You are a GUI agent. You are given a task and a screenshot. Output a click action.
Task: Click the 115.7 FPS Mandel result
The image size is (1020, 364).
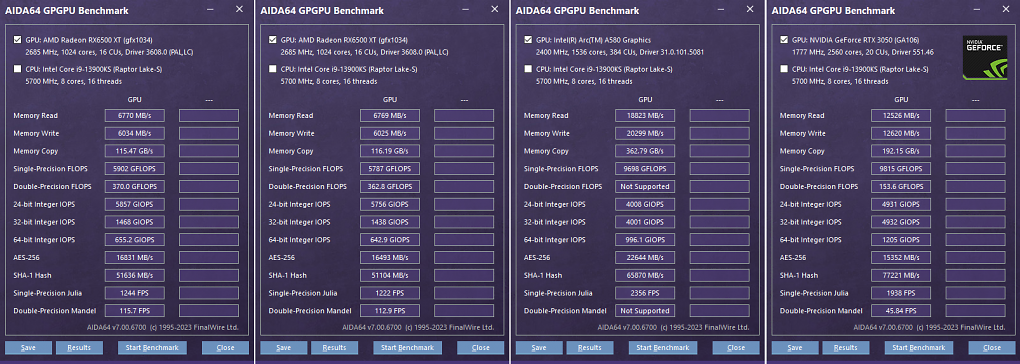[x=135, y=311]
